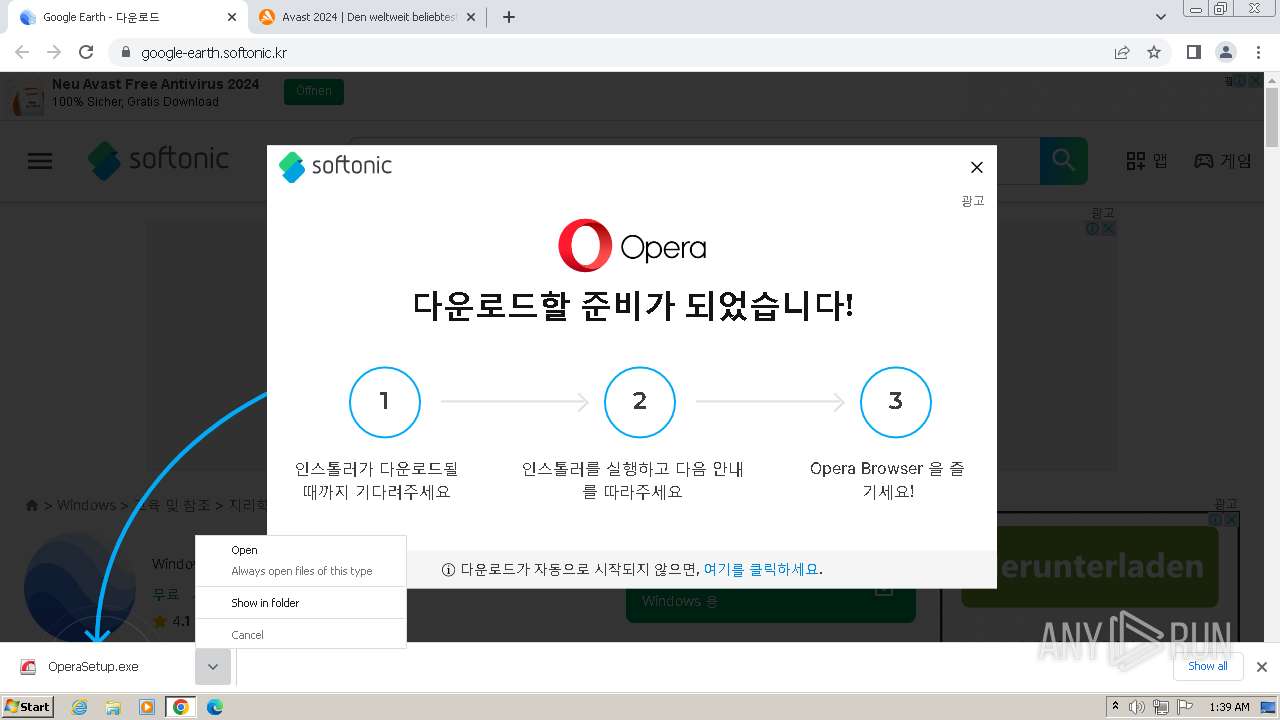Open File Explorer folder in taskbar
This screenshot has width=1280, height=720.
click(113, 707)
